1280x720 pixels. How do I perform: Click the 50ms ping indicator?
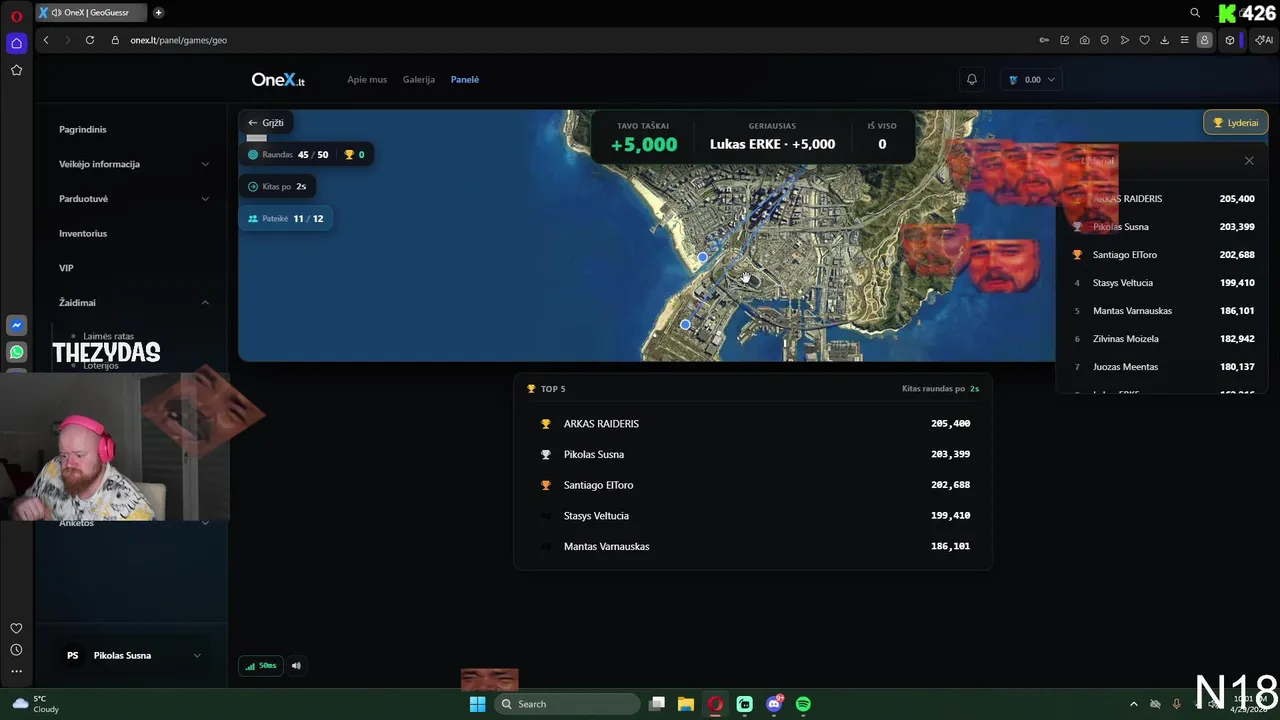coord(261,665)
